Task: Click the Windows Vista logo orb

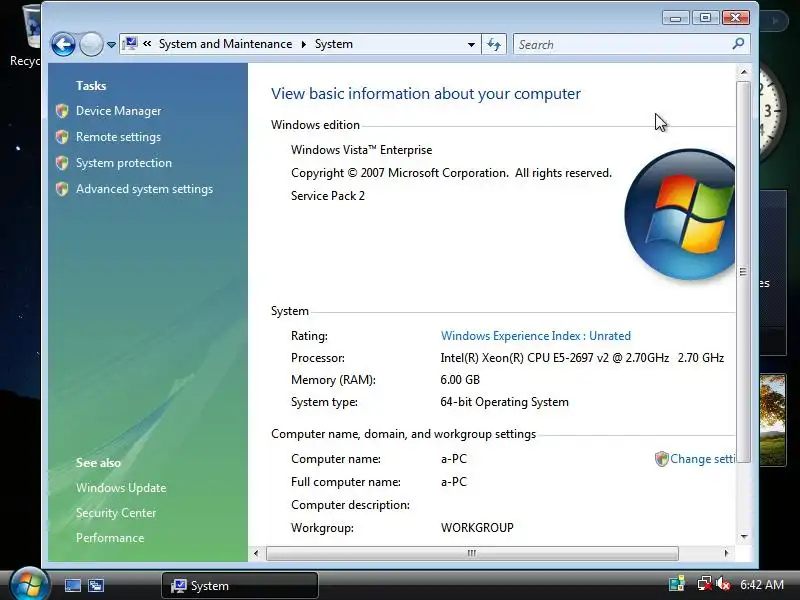Action: coord(680,214)
